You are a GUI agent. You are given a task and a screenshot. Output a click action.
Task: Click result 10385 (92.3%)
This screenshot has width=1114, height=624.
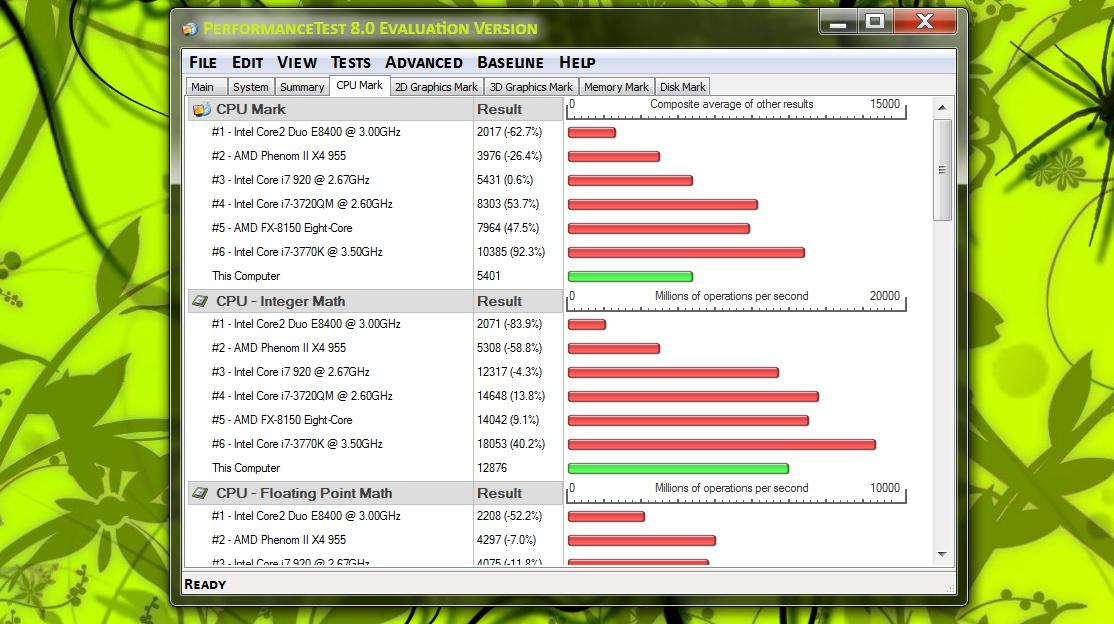511,252
